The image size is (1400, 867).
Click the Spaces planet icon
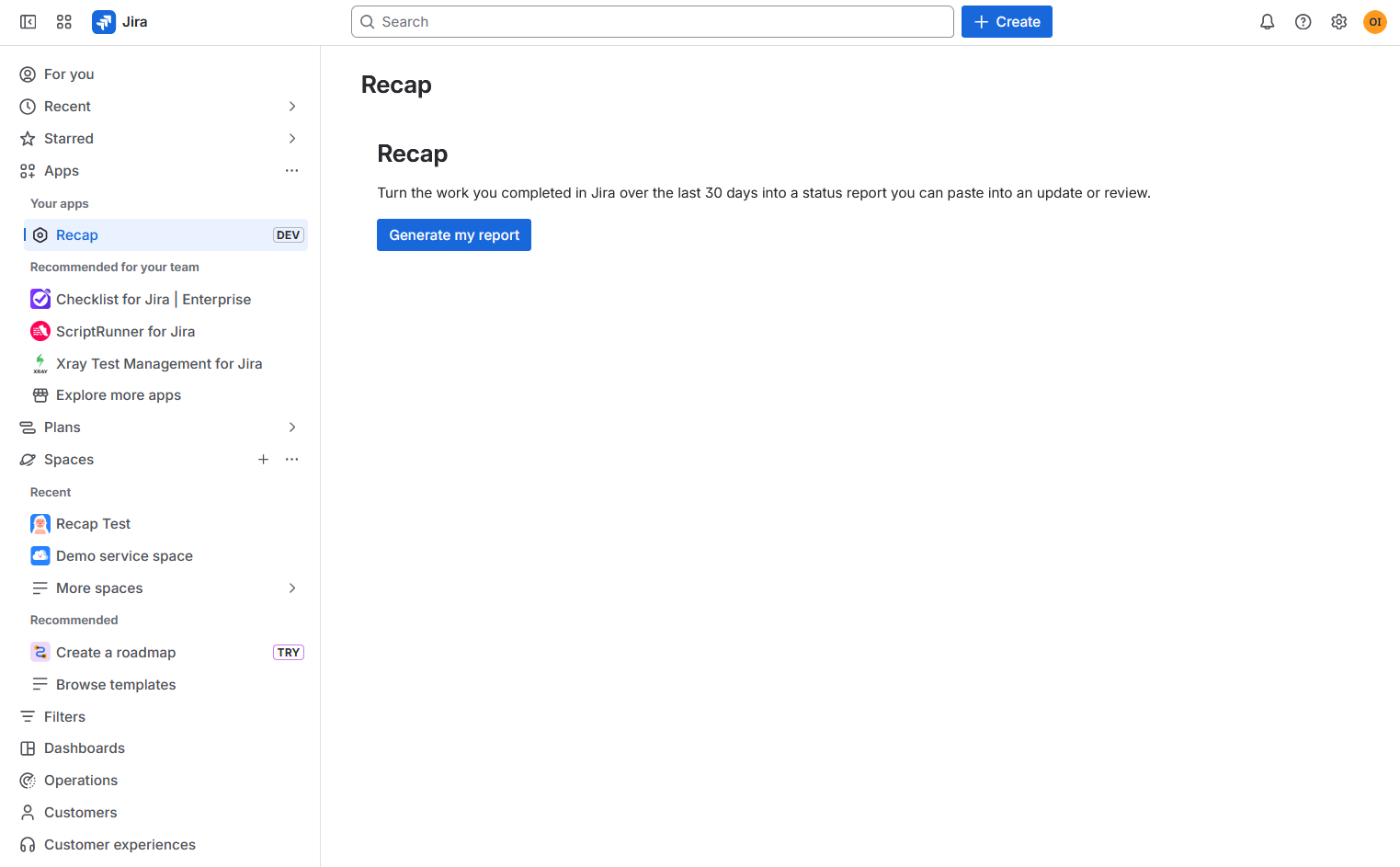click(28, 460)
